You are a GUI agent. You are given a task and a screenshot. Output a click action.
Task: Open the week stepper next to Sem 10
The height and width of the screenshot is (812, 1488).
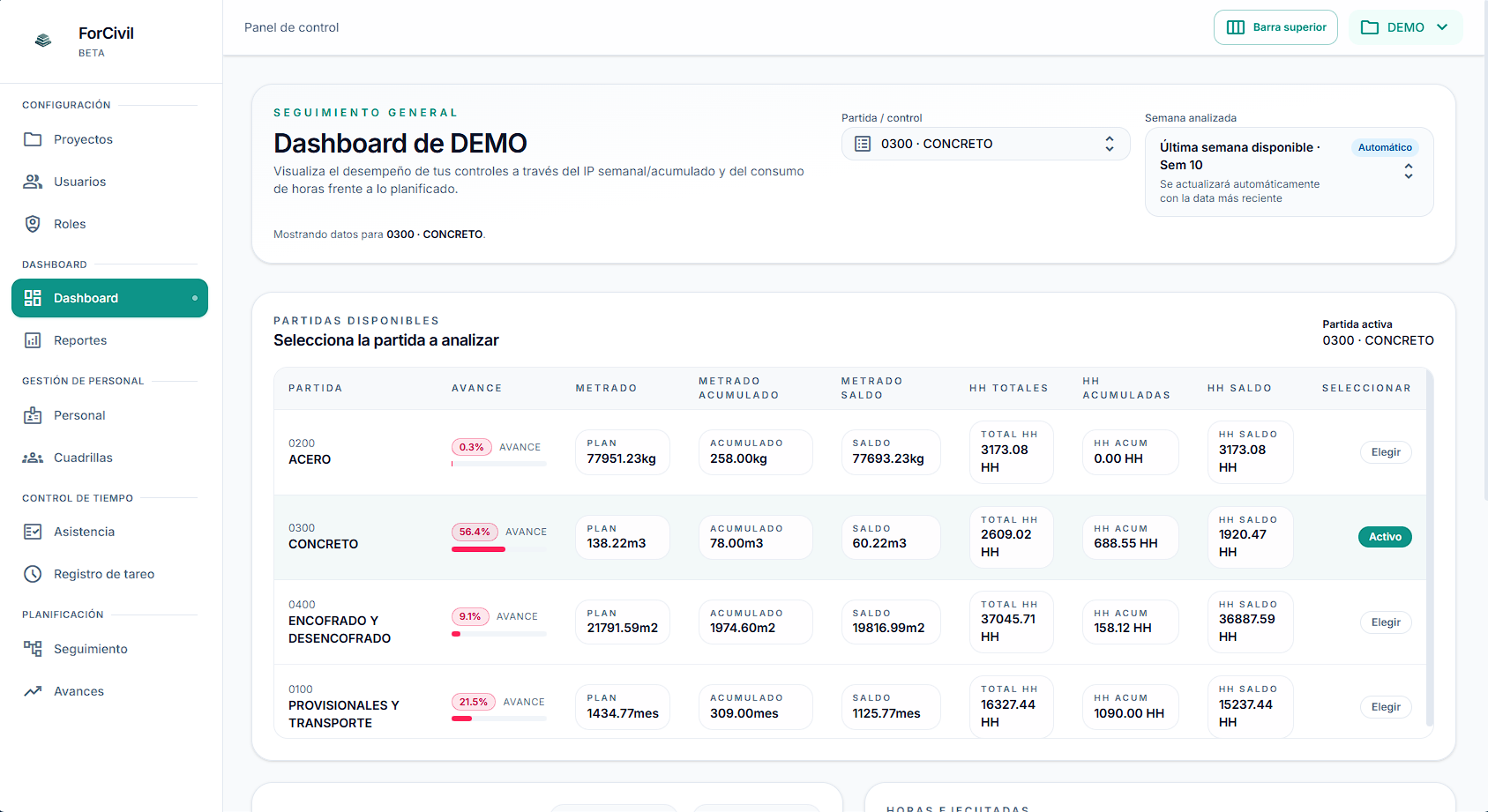pos(1409,171)
